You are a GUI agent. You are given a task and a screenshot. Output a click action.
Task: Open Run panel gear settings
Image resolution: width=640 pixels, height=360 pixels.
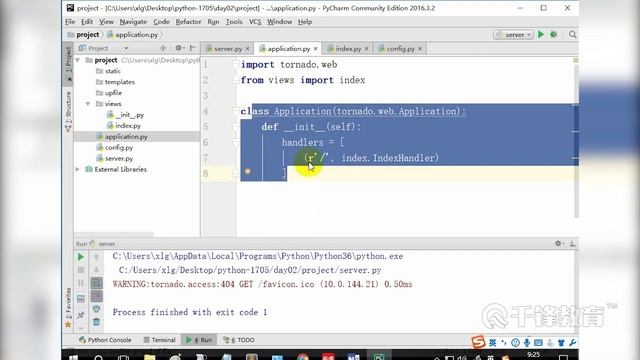coord(559,243)
